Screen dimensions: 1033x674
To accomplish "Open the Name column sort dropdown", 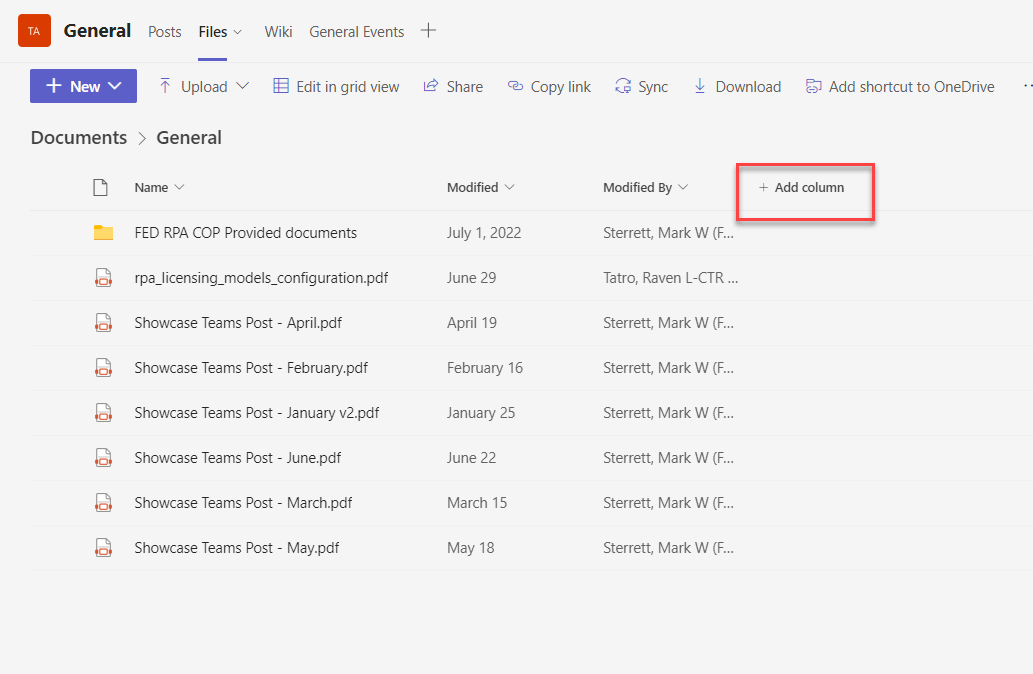I will (x=179, y=187).
